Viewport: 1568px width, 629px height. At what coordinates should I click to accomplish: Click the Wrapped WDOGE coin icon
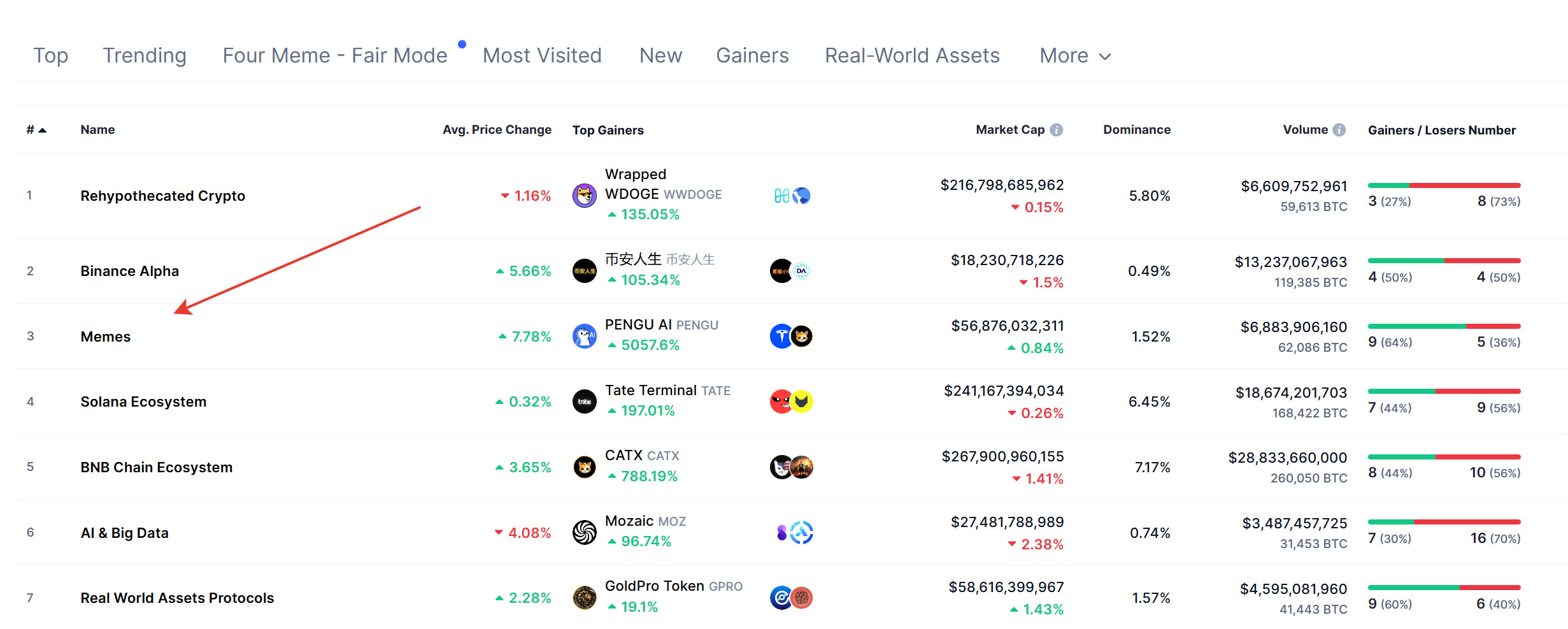coord(584,196)
